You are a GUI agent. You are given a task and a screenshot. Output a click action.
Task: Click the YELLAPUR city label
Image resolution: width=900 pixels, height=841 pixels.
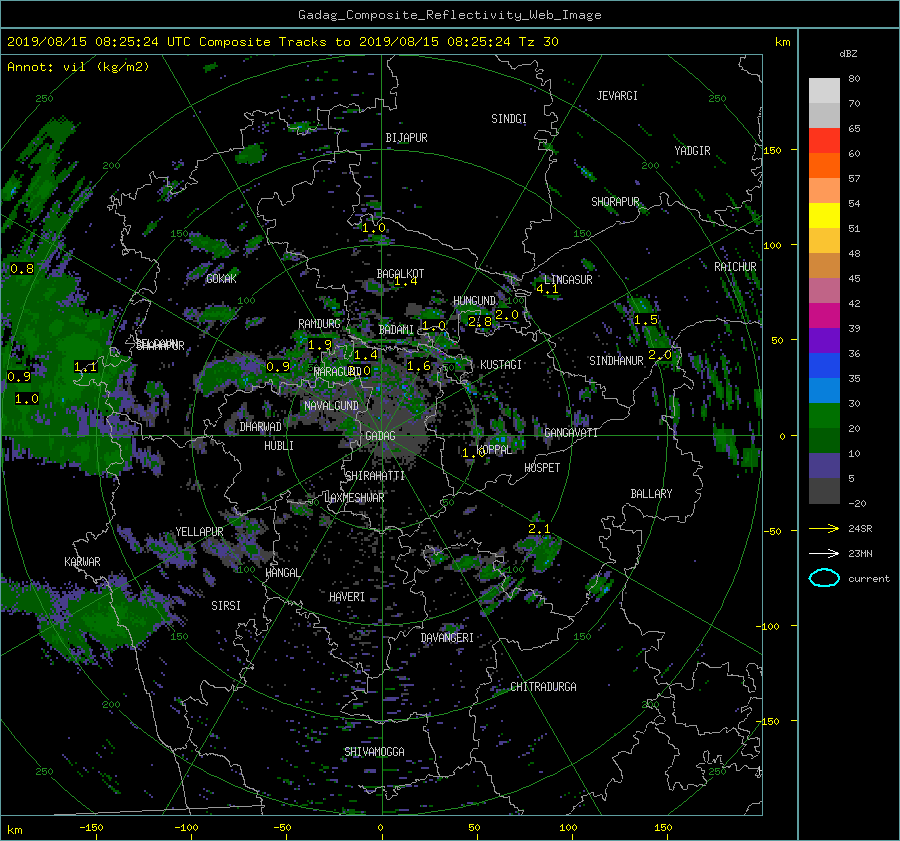[199, 532]
